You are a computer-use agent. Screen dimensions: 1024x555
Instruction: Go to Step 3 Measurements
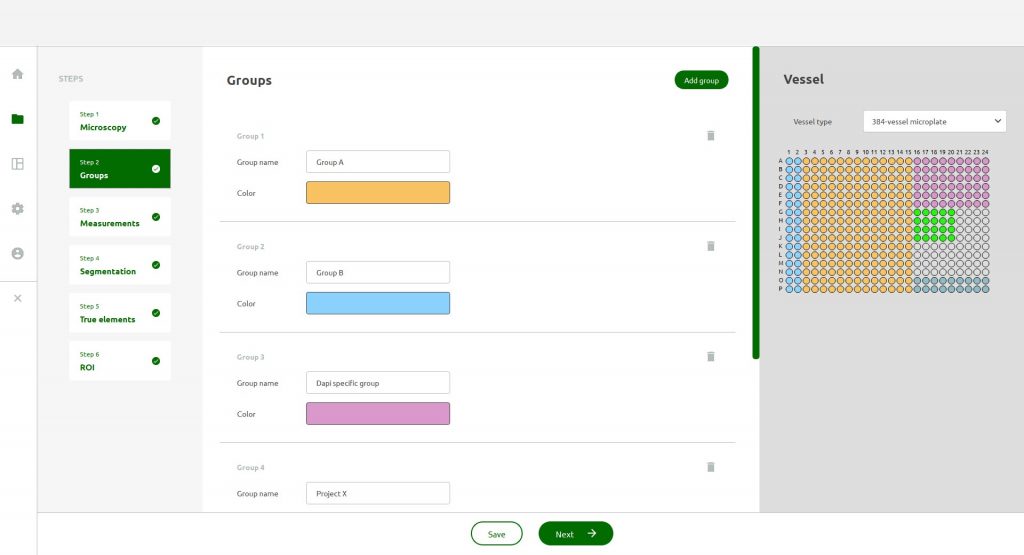(119, 217)
